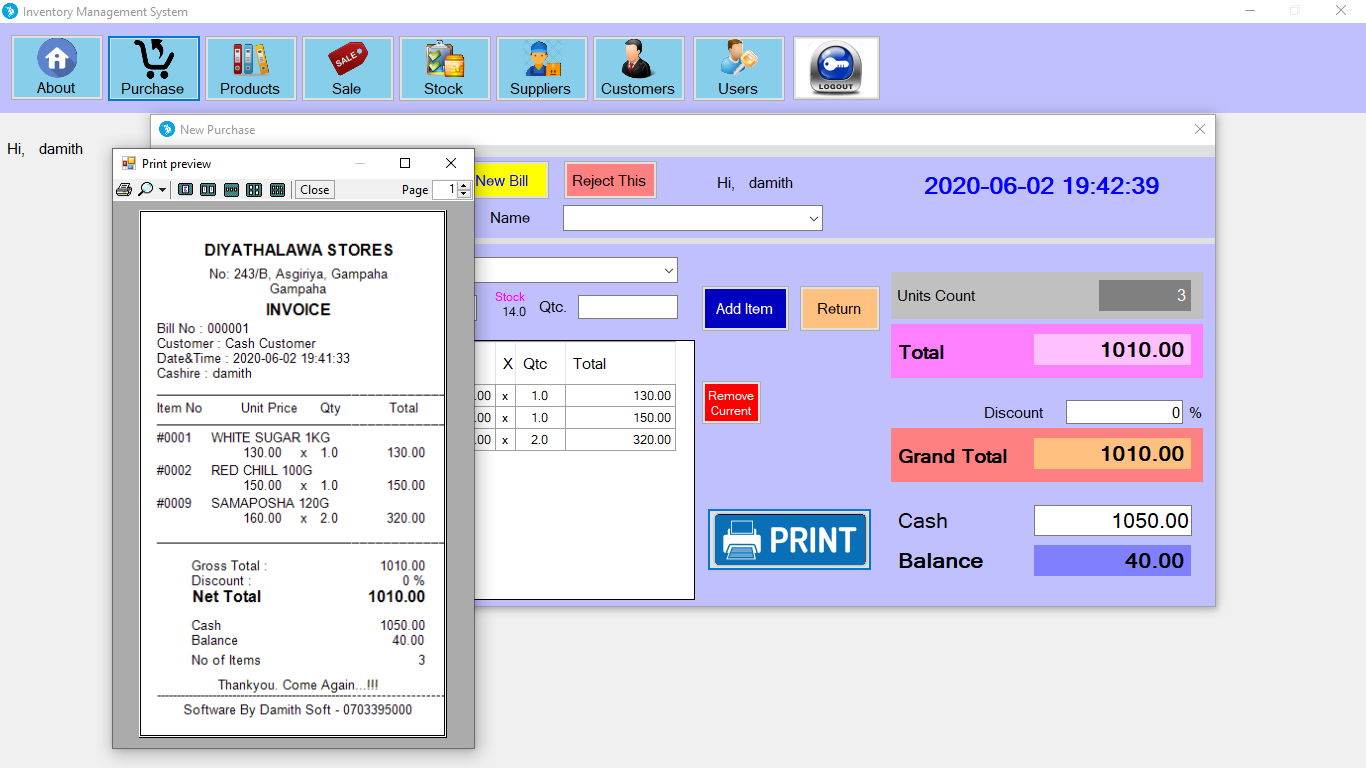Open the zoom level dropdown in print preview
Viewport: 1366px width, 768px height.
(160, 189)
